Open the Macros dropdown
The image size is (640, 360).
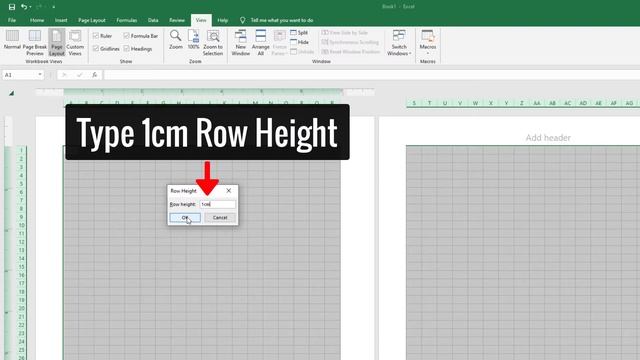(x=428, y=42)
